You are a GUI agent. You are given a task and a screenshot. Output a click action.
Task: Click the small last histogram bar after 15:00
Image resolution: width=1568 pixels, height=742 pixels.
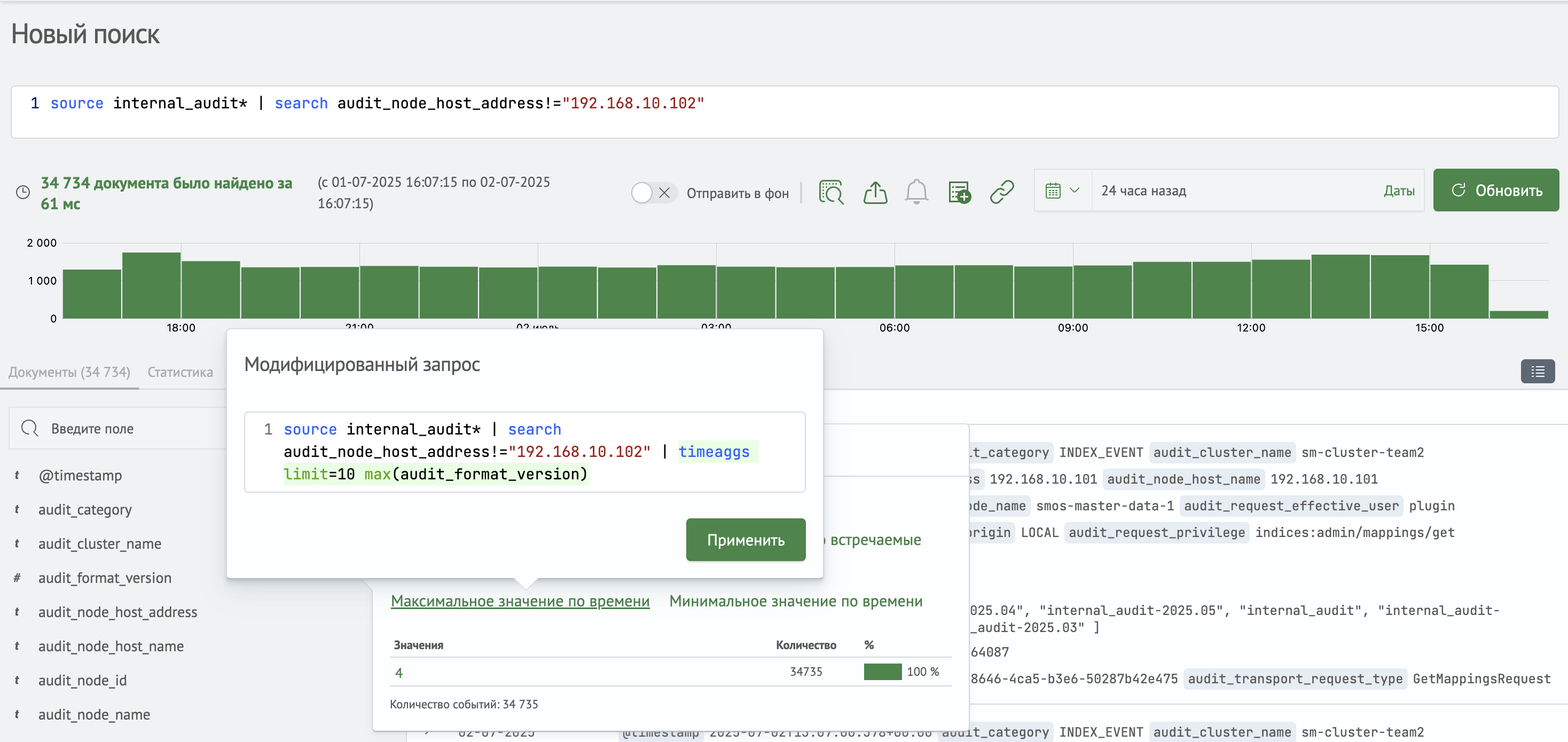(x=1518, y=314)
